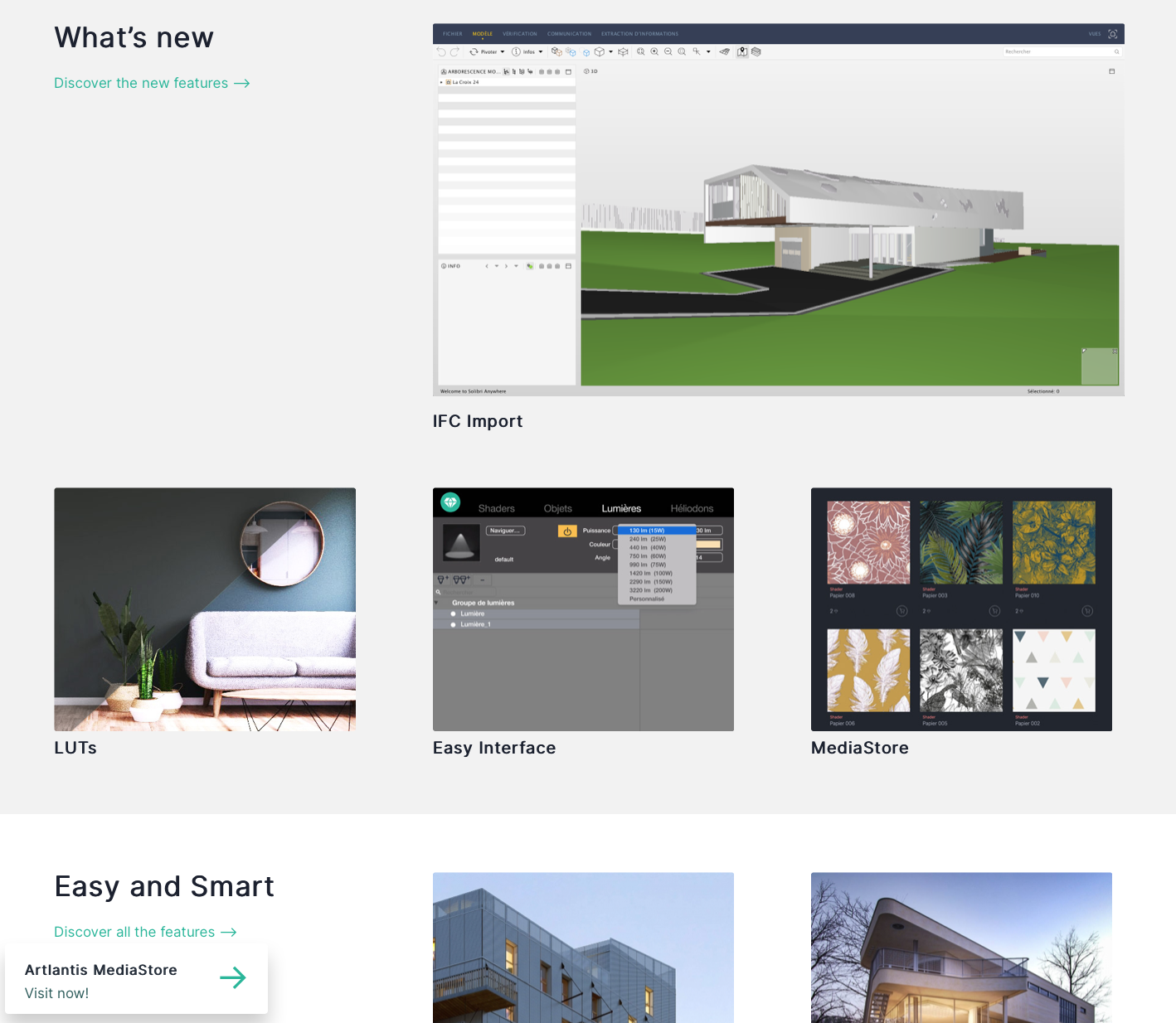
Task: Toggle the first Lumière list item dot
Action: 453,613
